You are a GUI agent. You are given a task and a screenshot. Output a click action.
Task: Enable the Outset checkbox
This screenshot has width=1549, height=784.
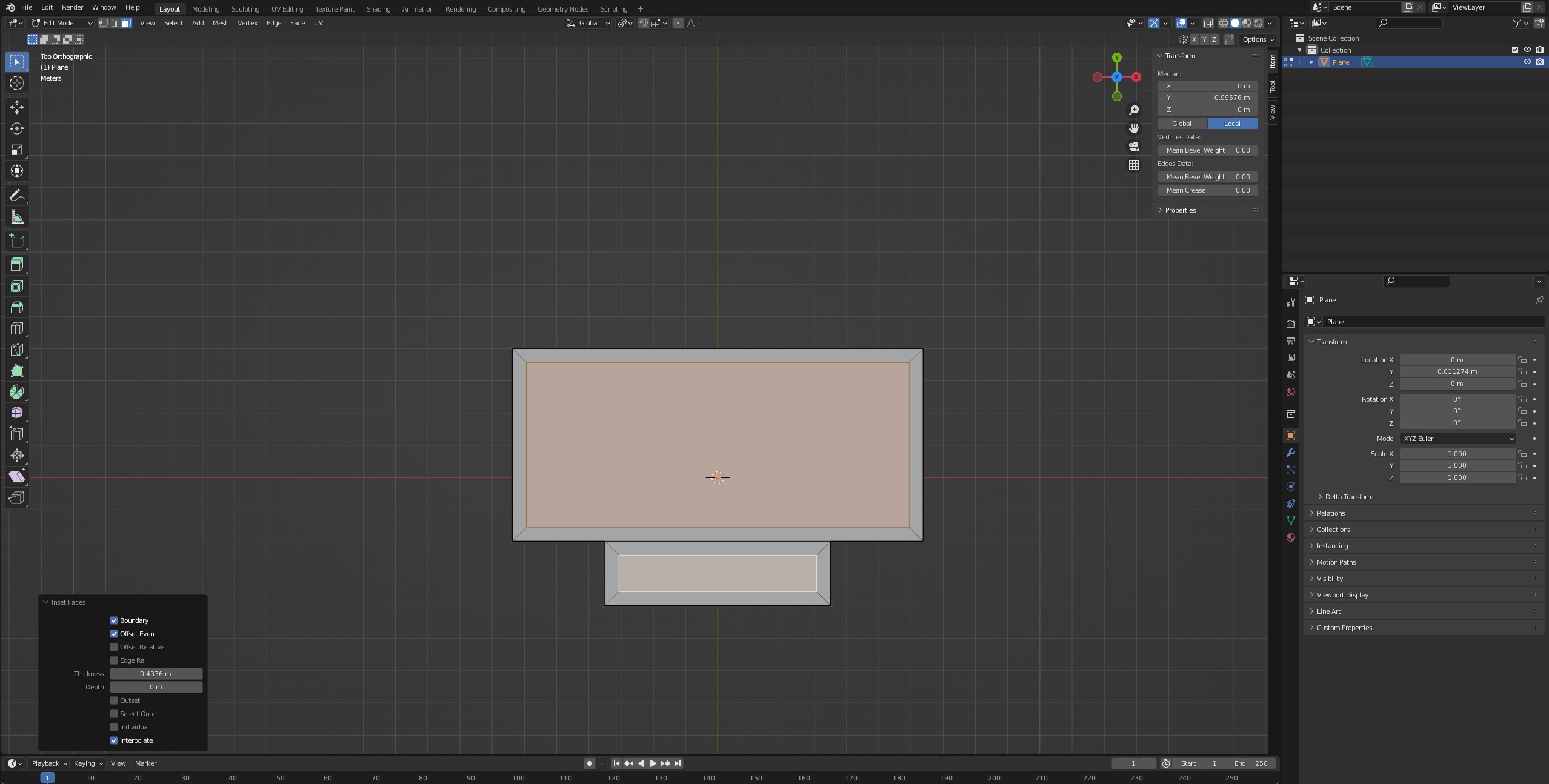click(114, 700)
